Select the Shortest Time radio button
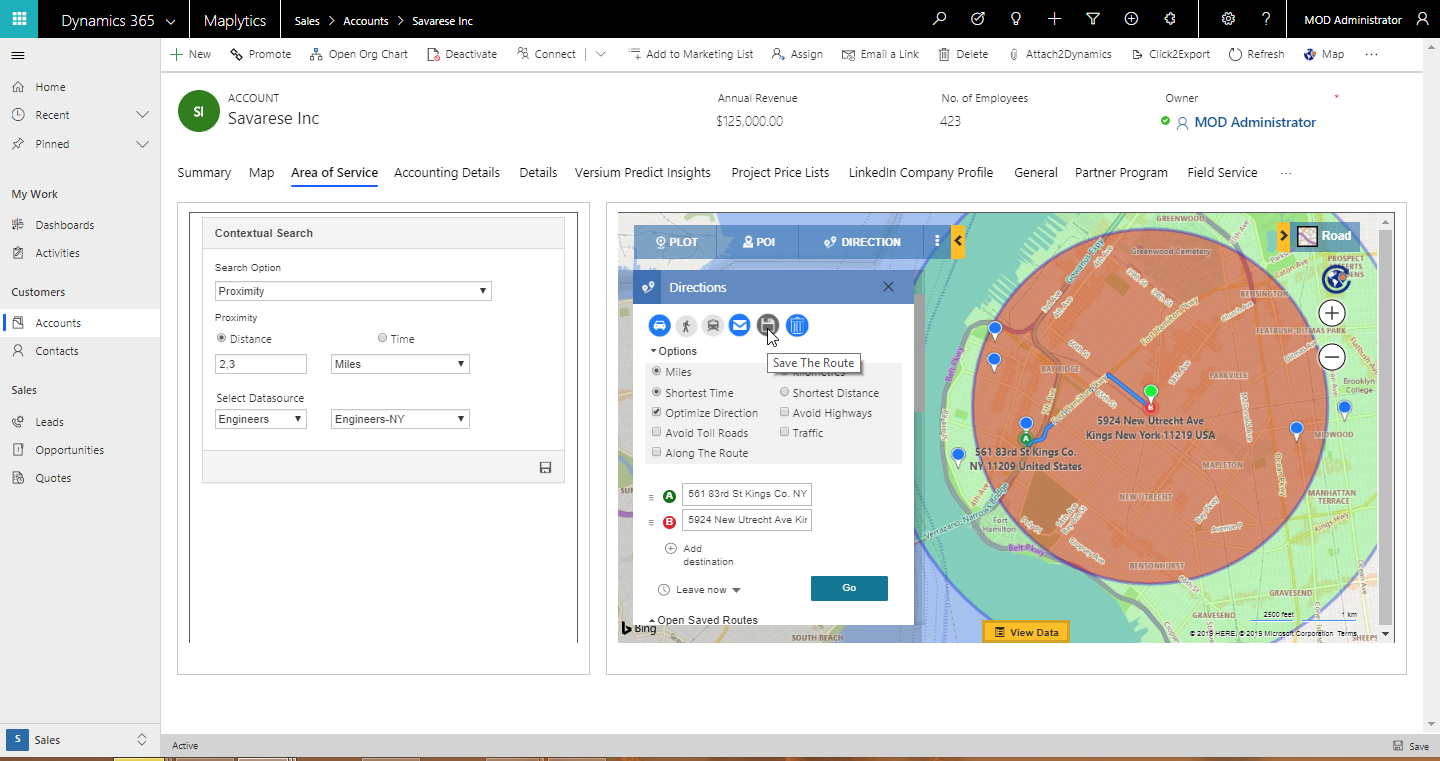 pos(656,392)
